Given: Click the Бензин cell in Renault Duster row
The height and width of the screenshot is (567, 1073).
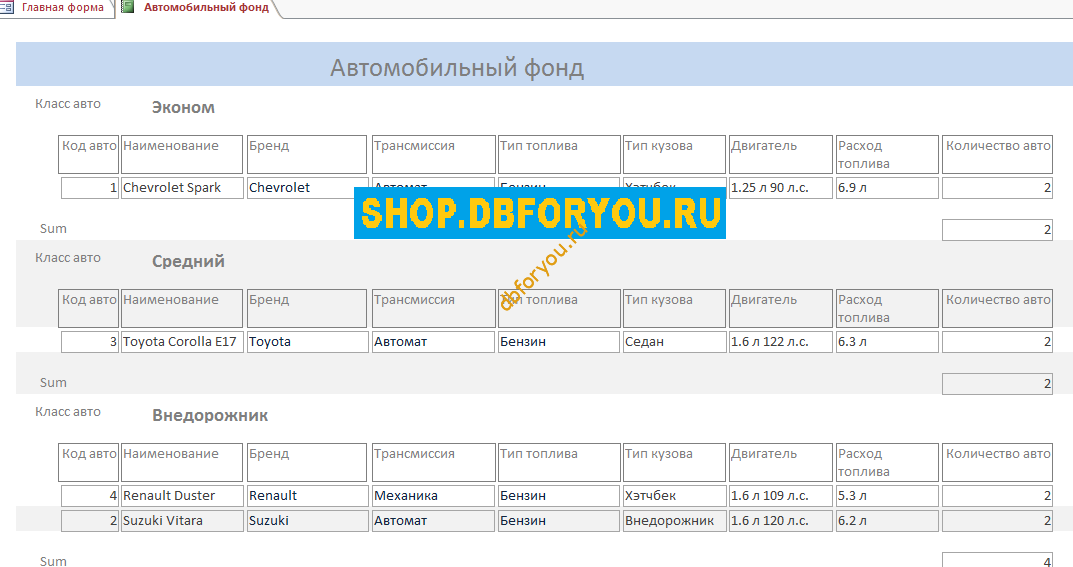Looking at the screenshot, I should 559,496.
